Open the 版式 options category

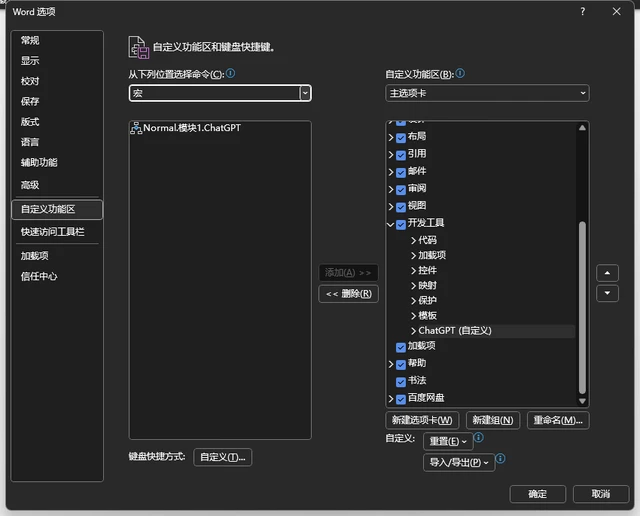[57, 122]
